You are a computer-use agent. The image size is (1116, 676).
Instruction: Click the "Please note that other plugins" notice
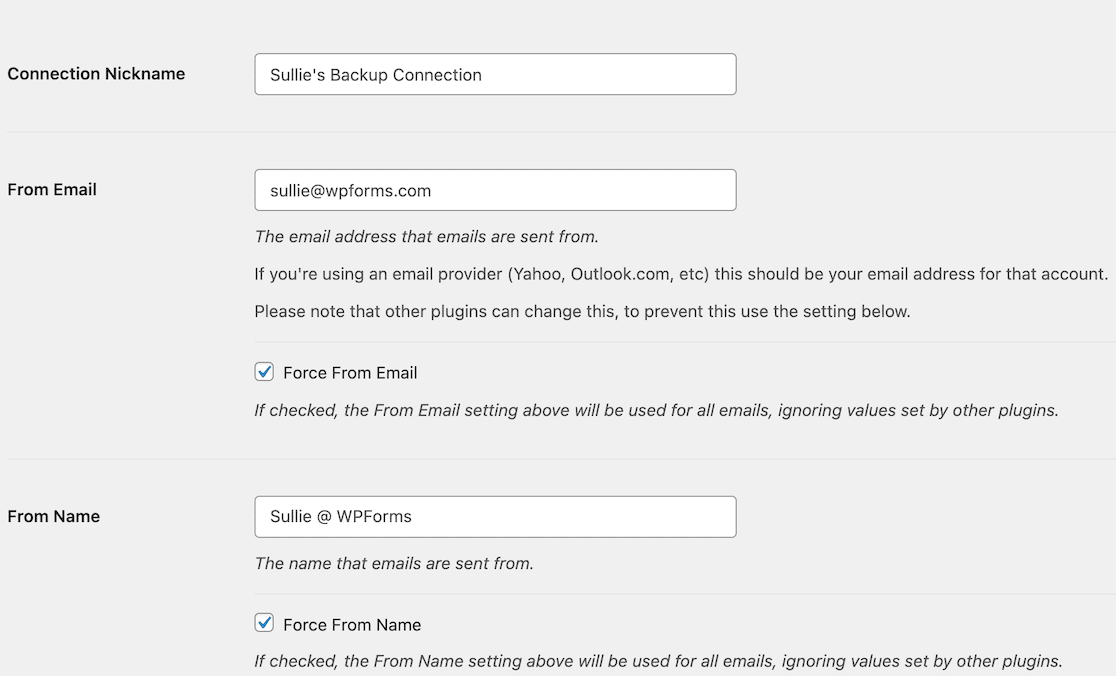click(x=582, y=311)
